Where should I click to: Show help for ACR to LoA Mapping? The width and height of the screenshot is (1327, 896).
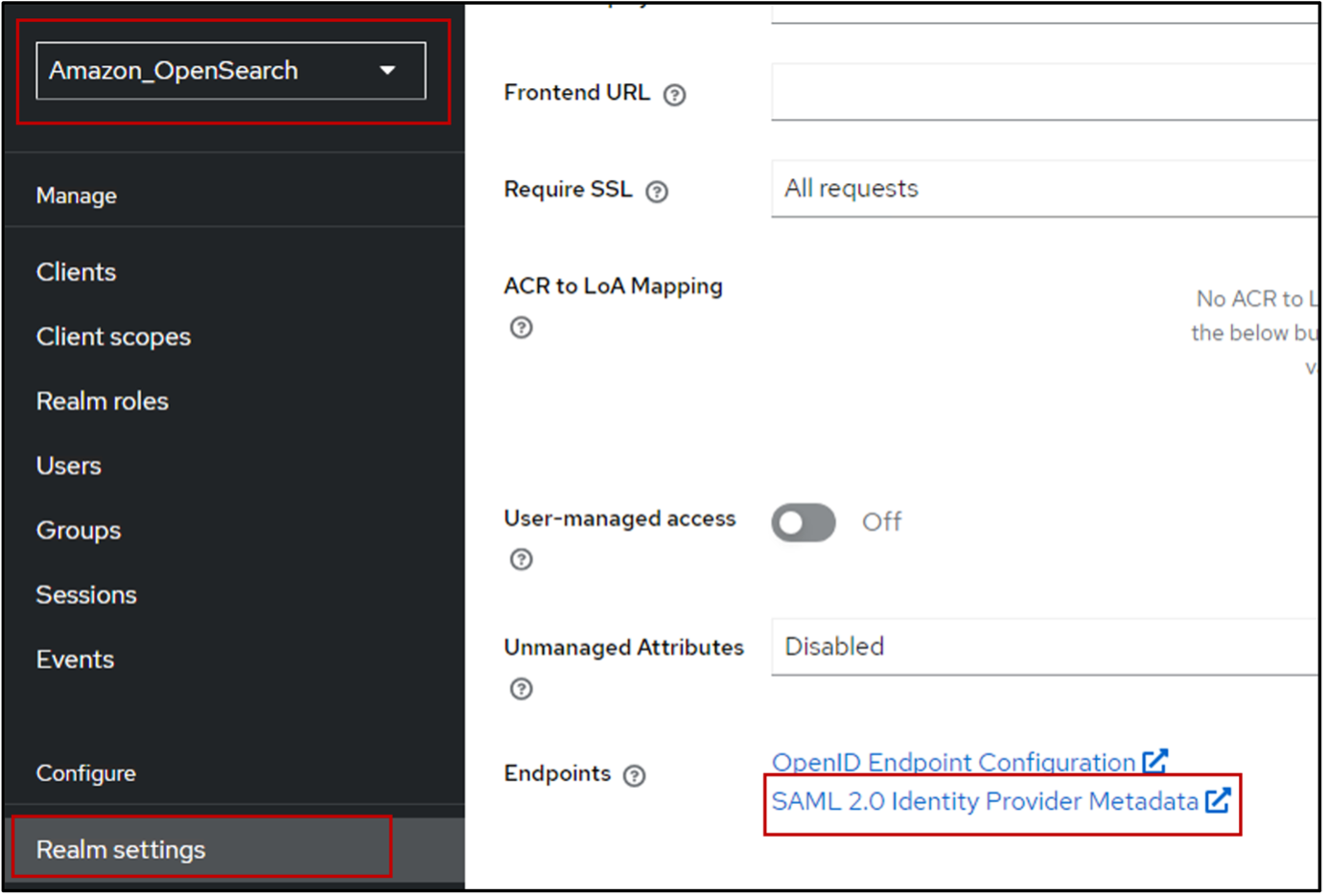522,328
